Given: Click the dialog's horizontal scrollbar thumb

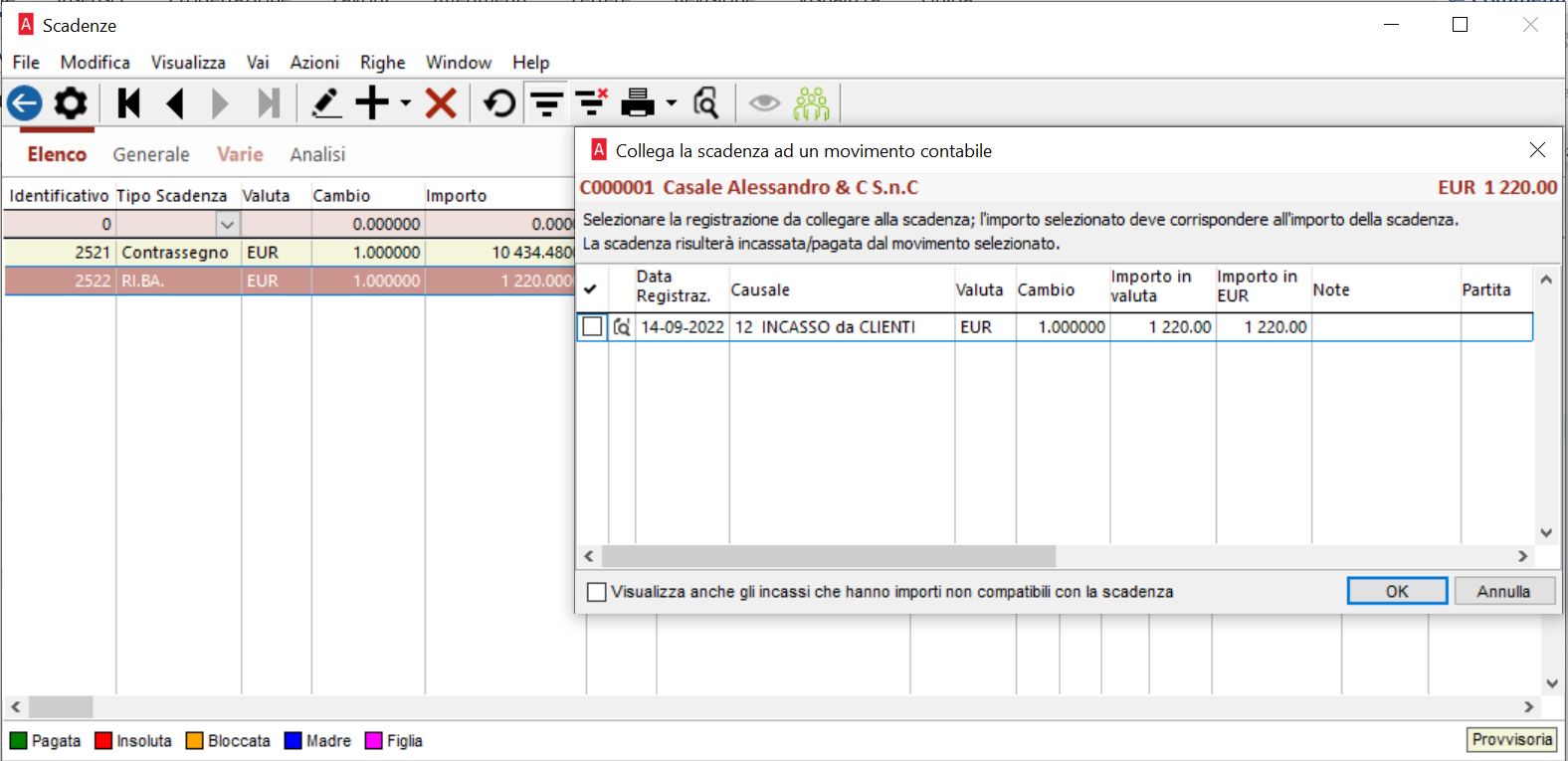Looking at the screenshot, I should [x=829, y=556].
